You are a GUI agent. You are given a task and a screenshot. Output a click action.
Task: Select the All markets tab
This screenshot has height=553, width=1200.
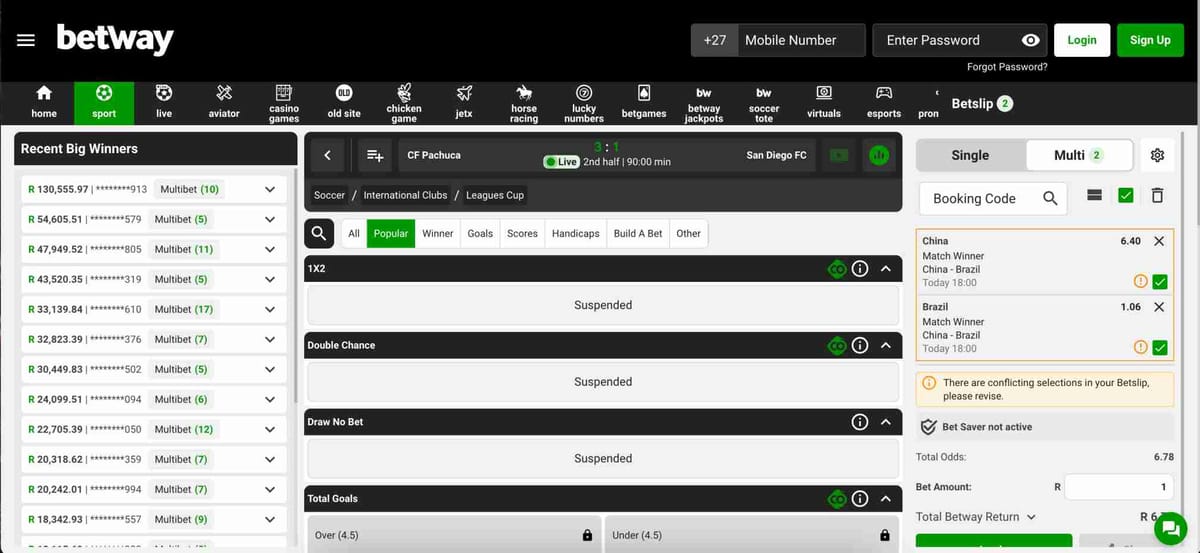[x=354, y=234]
